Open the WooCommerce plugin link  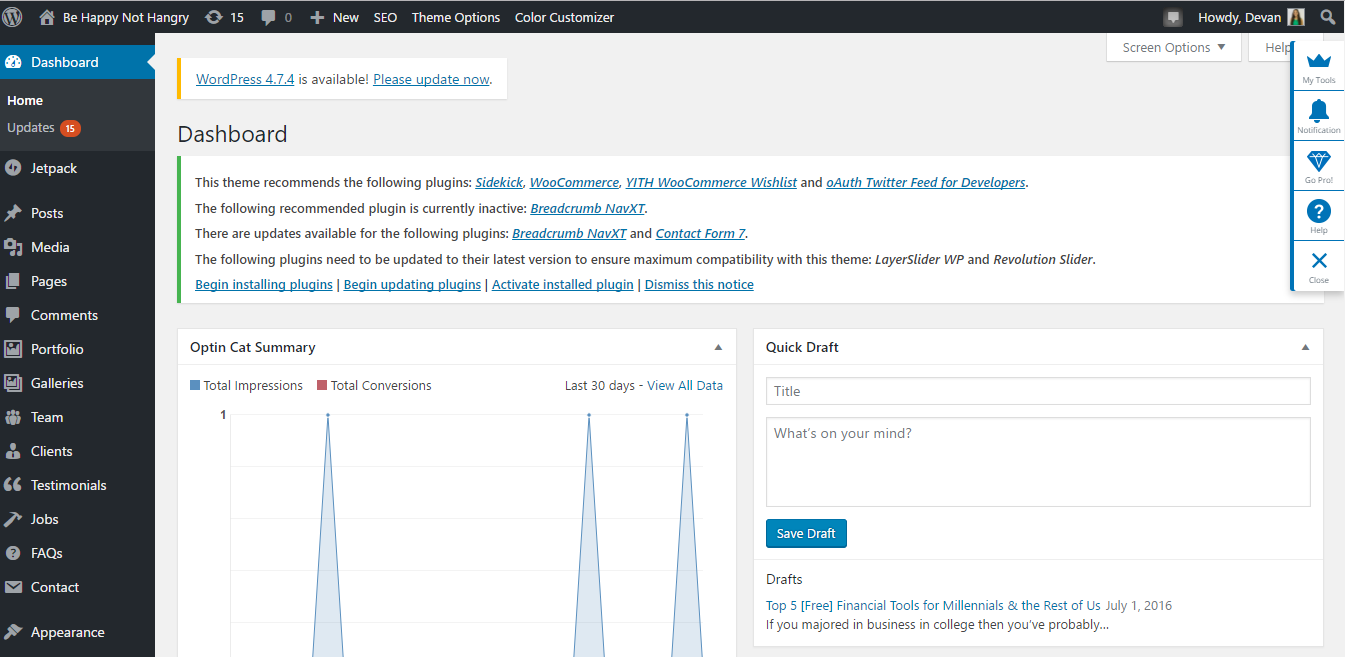pyautogui.click(x=574, y=183)
